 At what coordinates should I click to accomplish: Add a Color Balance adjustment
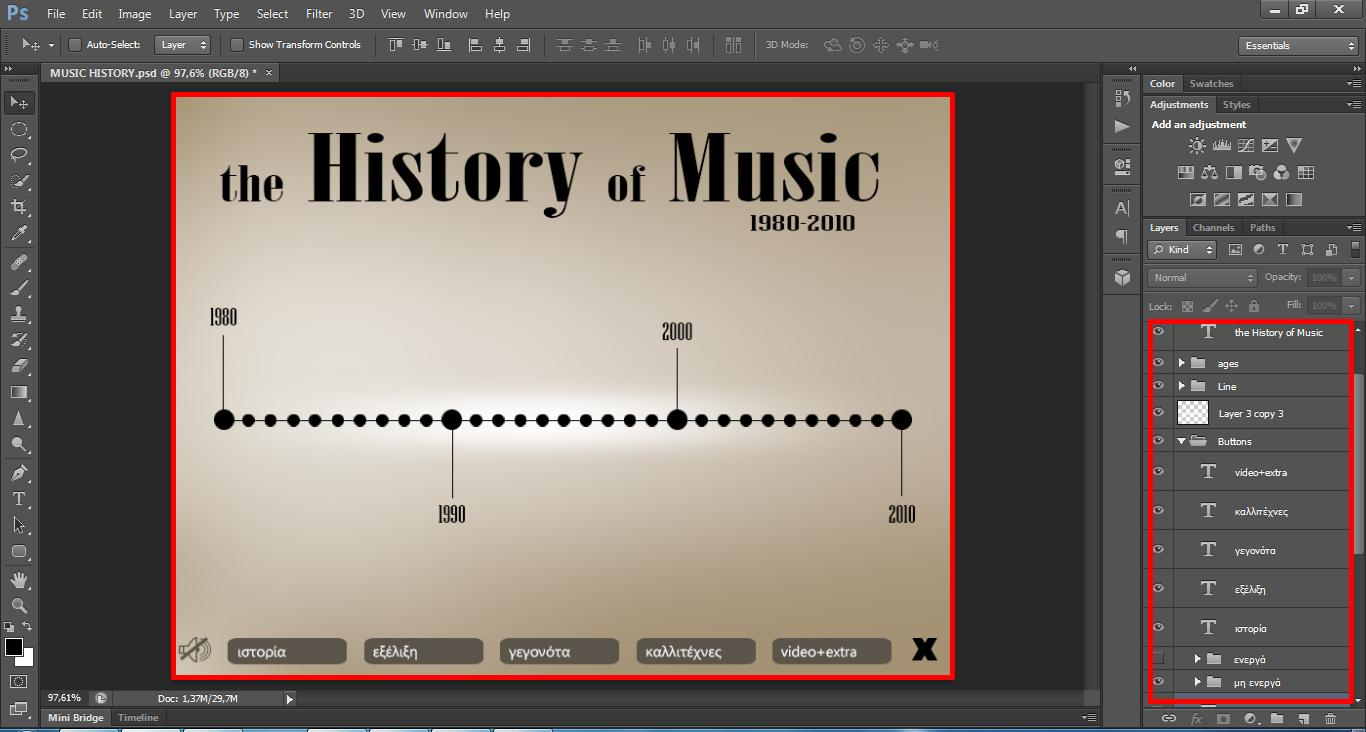[x=1210, y=173]
